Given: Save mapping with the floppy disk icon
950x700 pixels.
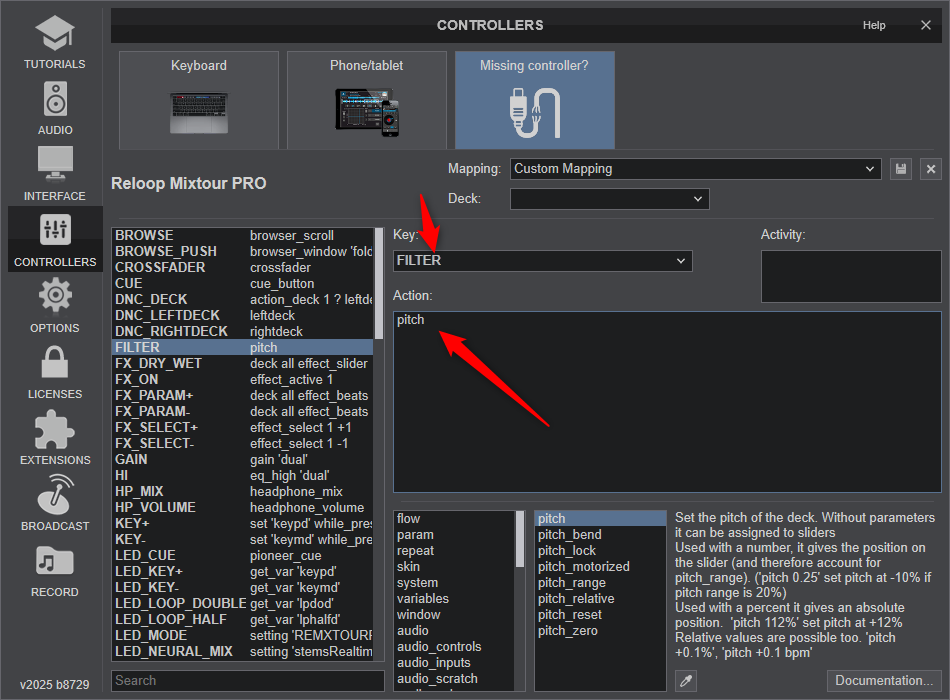Looking at the screenshot, I should 901,169.
